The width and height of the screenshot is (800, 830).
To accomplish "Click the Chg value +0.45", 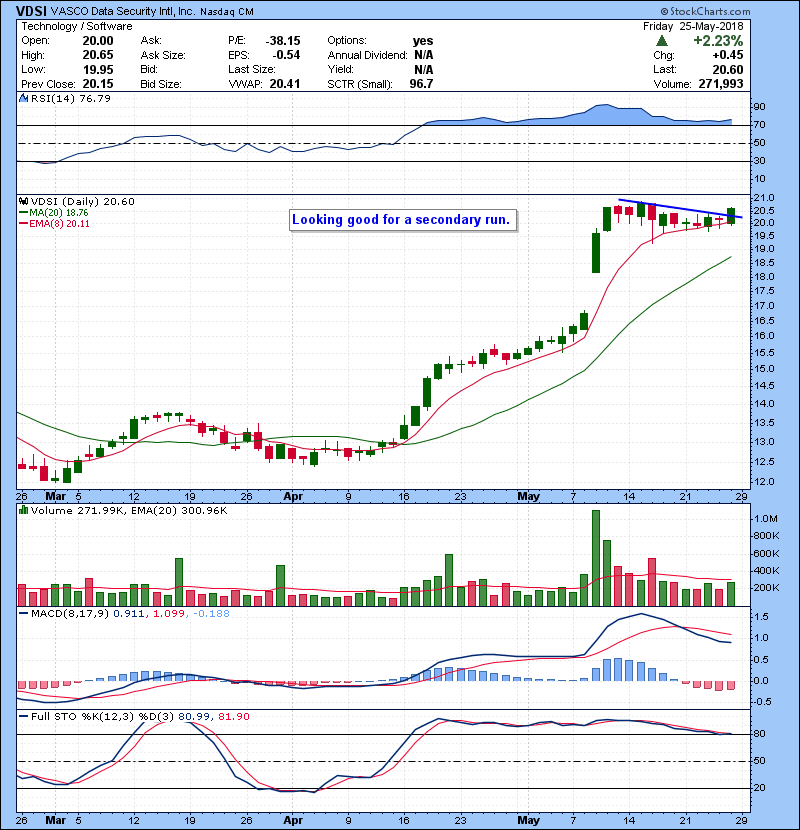I will 727,55.
